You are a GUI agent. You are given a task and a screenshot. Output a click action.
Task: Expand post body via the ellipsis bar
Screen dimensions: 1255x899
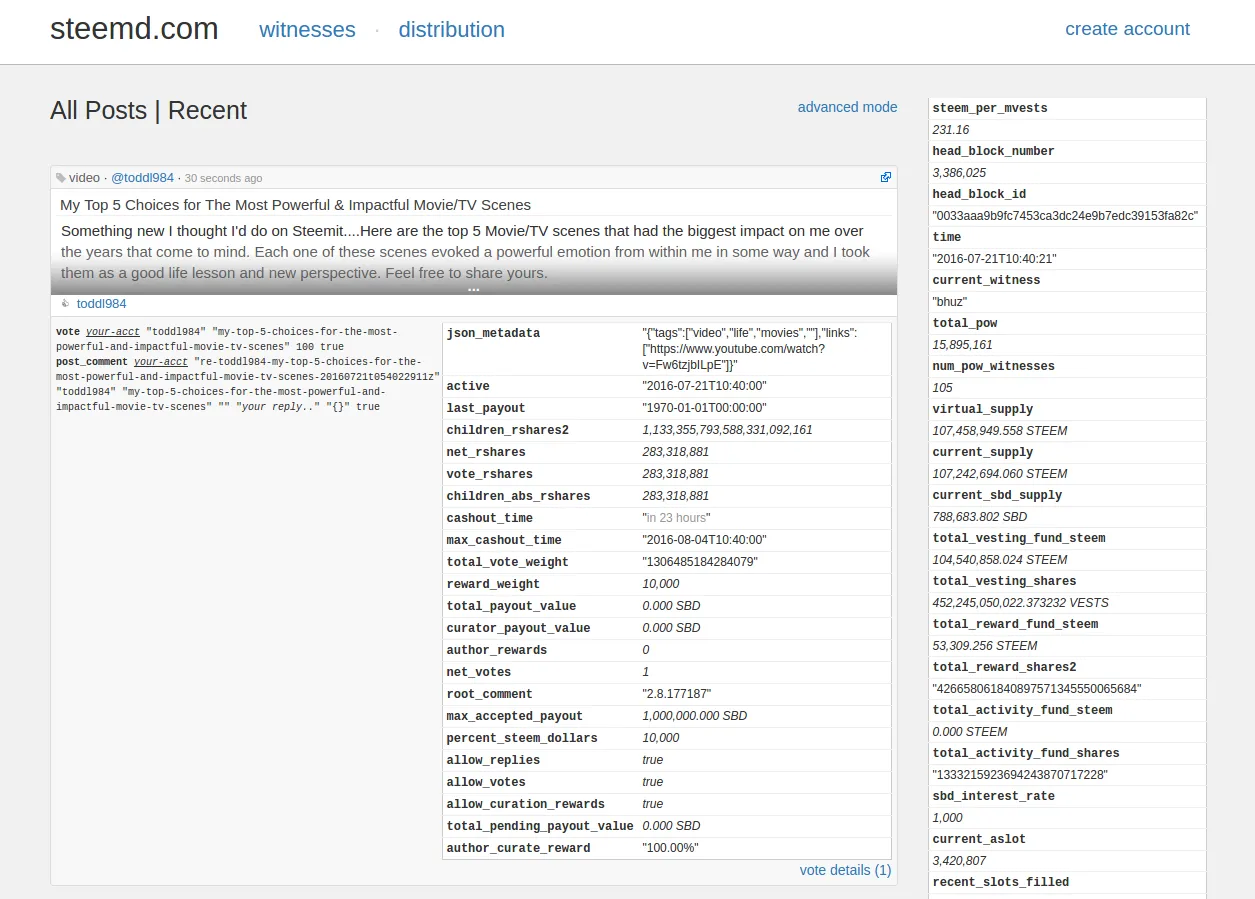(473, 289)
